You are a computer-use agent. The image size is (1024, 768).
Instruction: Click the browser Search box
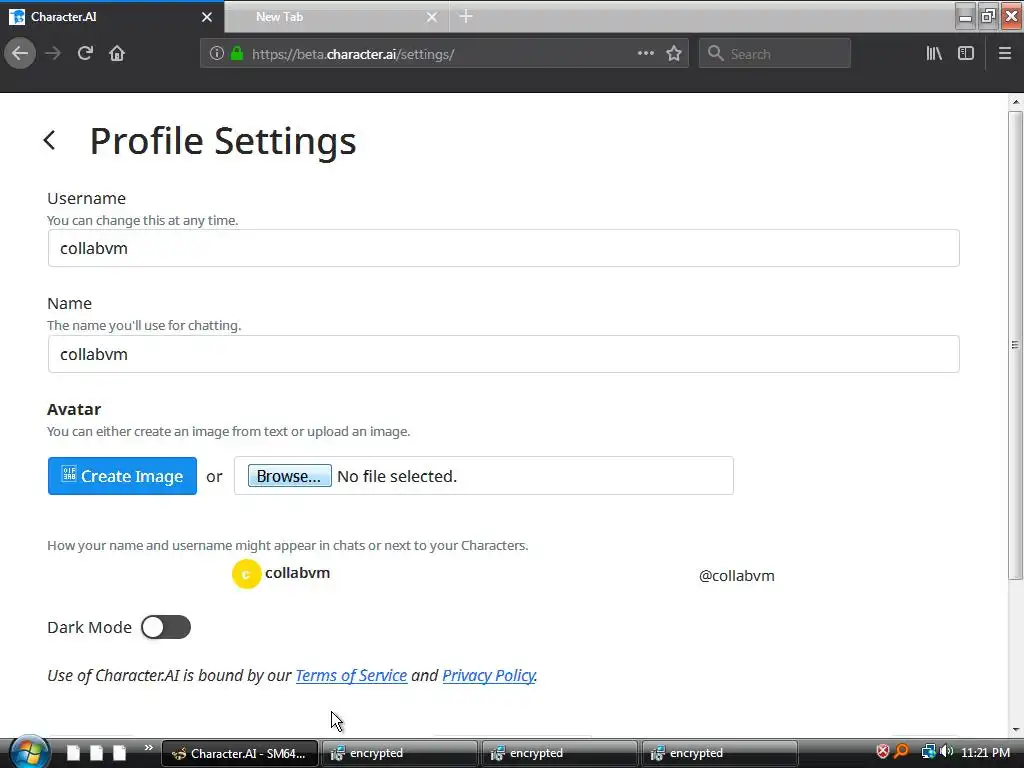tap(775, 54)
